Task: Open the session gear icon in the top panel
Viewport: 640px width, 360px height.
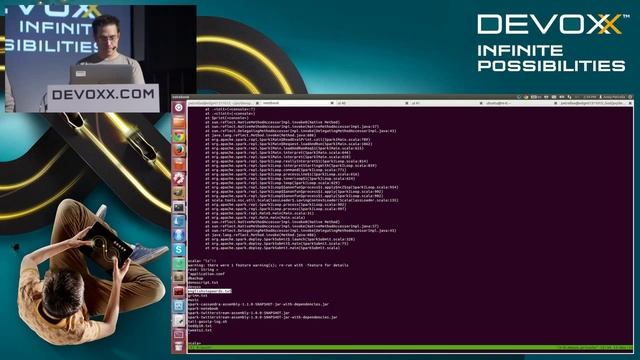Action: (x=630, y=97)
